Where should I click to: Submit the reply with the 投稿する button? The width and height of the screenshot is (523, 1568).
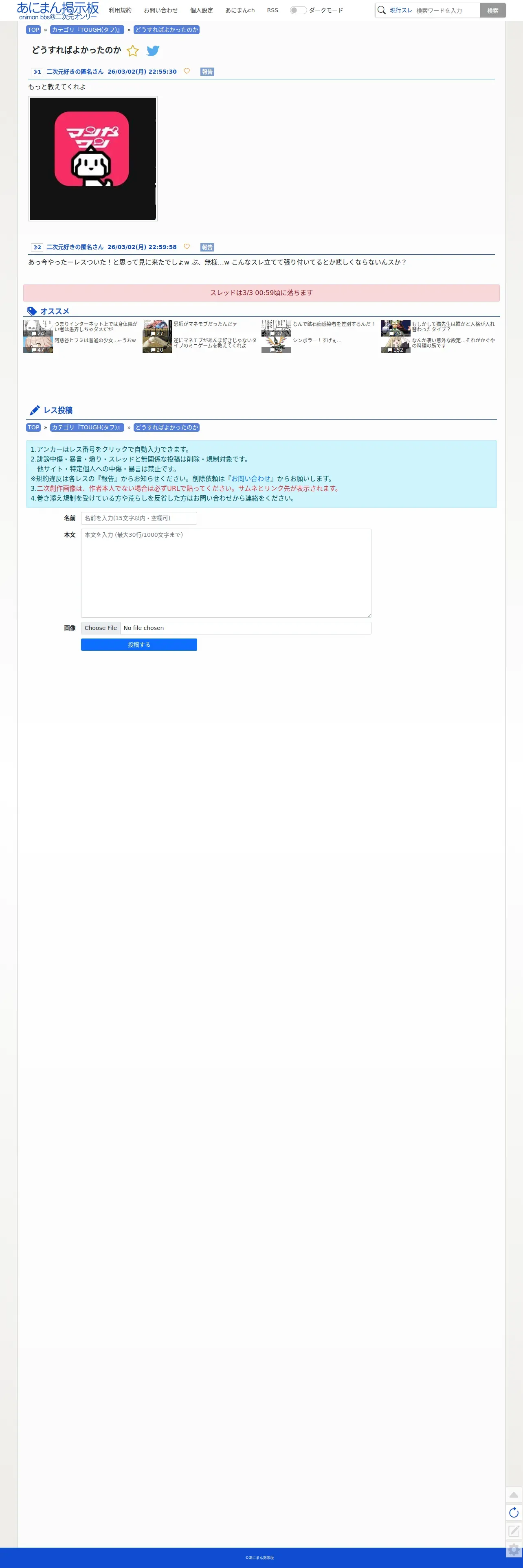[x=139, y=645]
